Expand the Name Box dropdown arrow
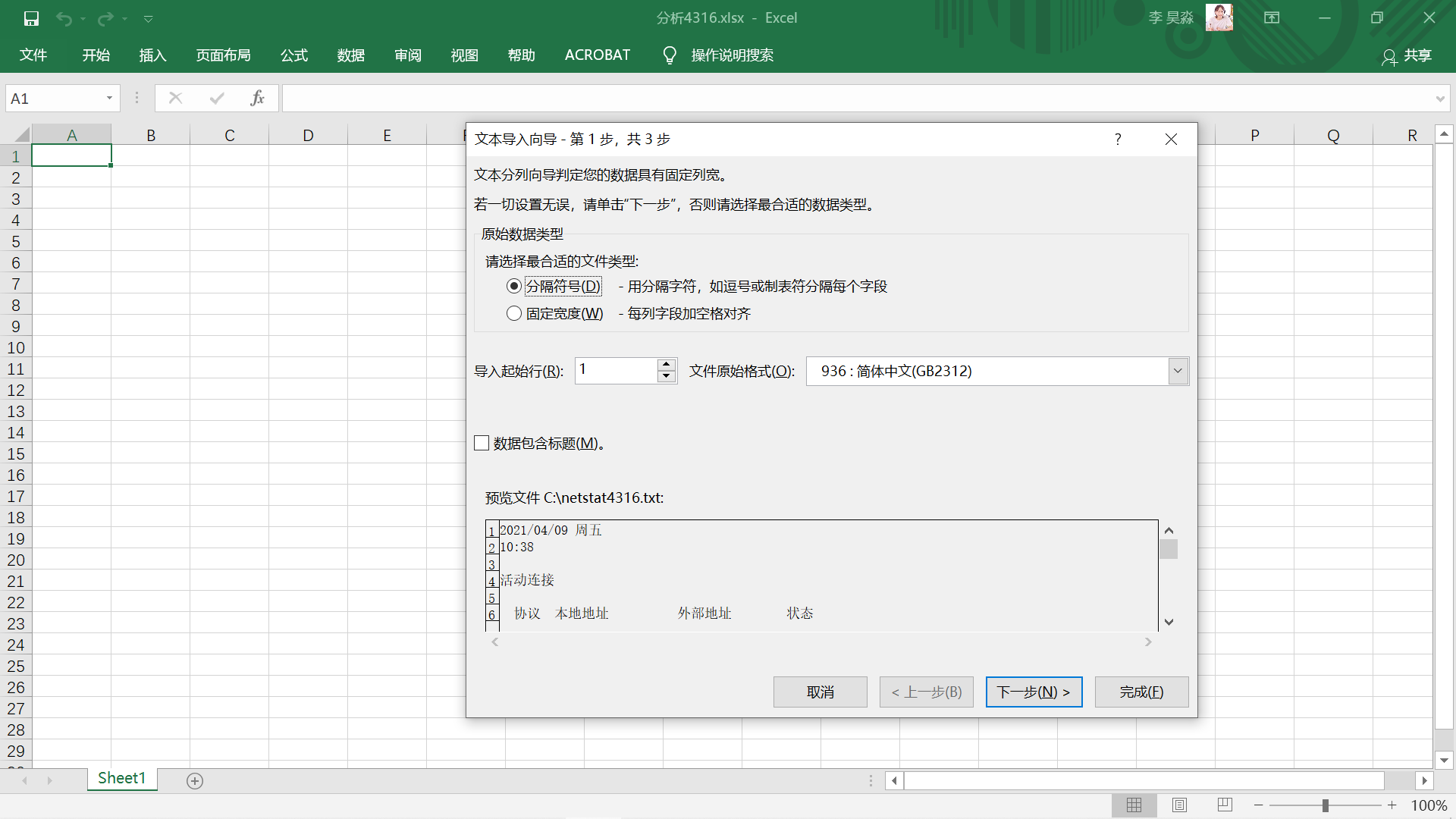1456x819 pixels. (109, 98)
